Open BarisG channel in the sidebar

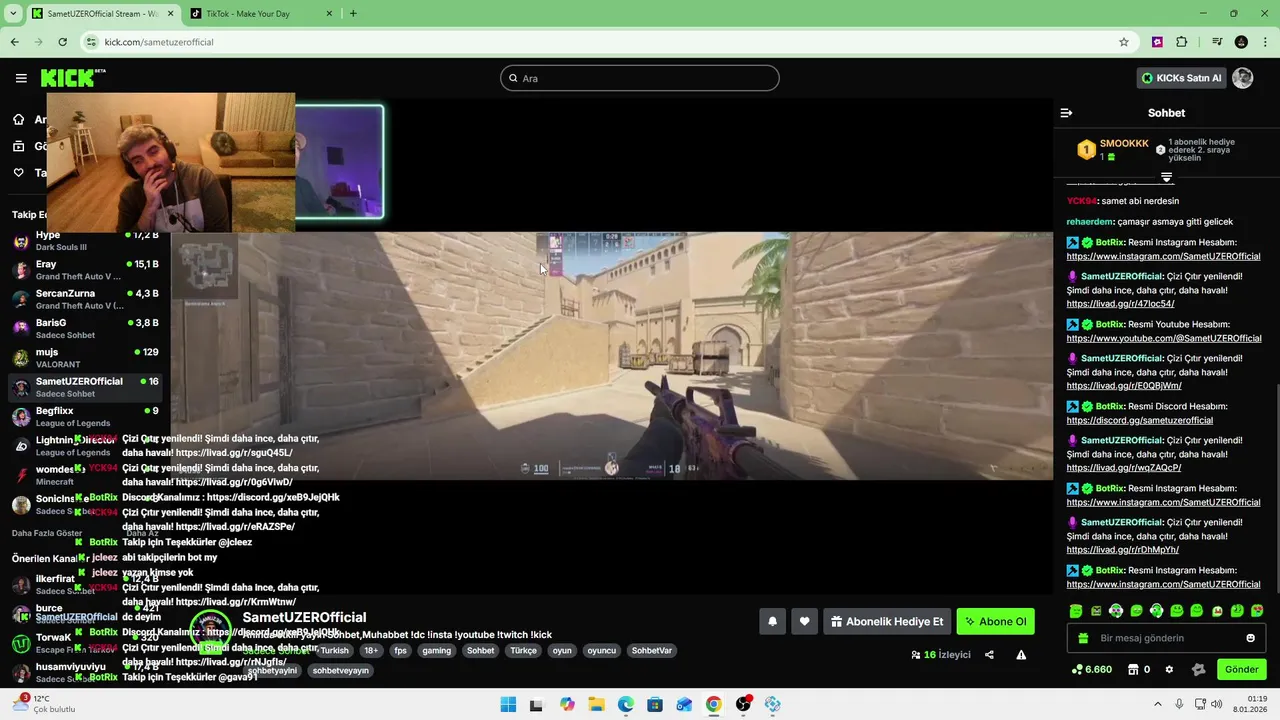[85, 328]
